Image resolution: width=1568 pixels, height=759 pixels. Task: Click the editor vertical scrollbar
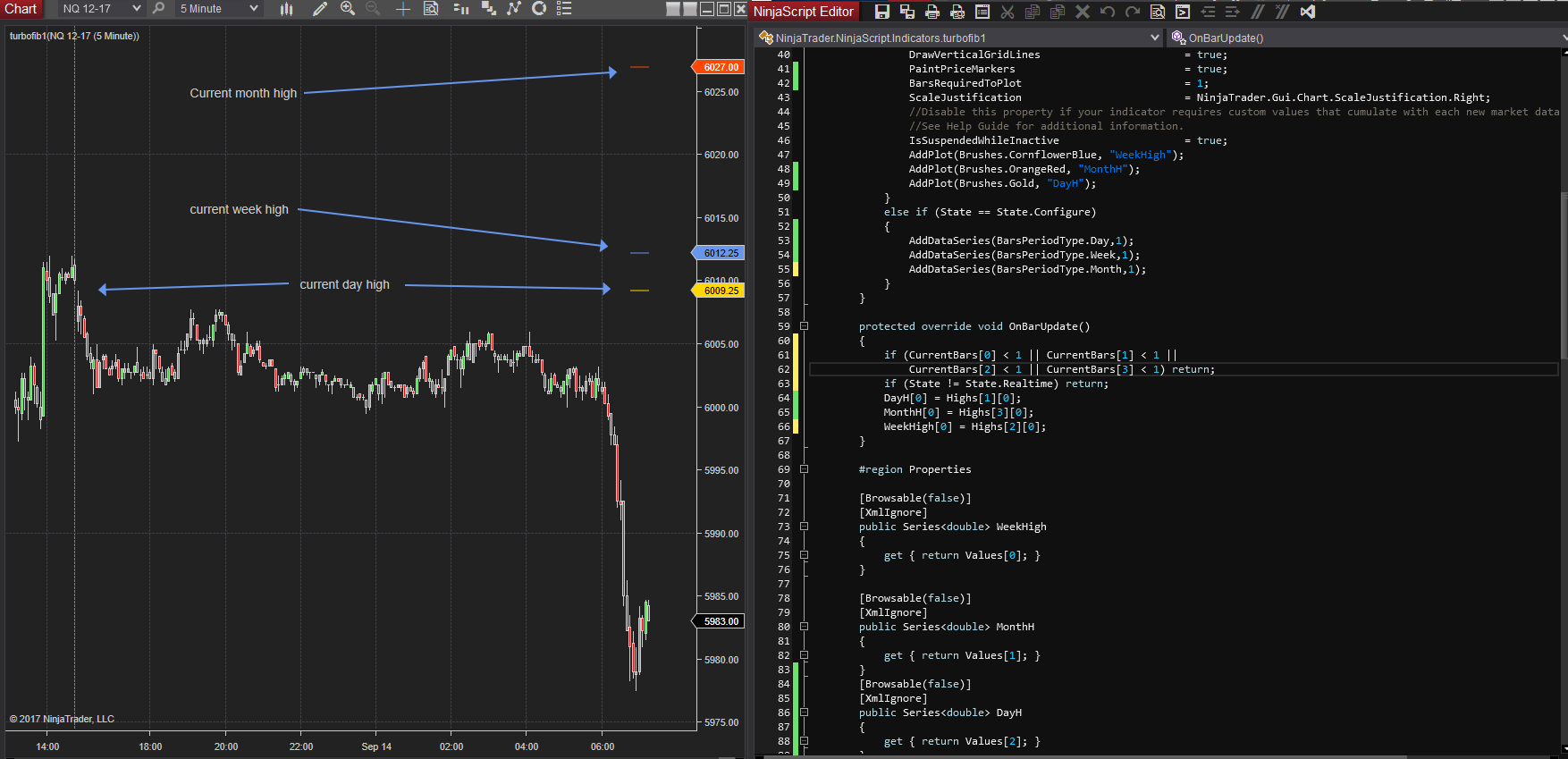click(1564, 277)
